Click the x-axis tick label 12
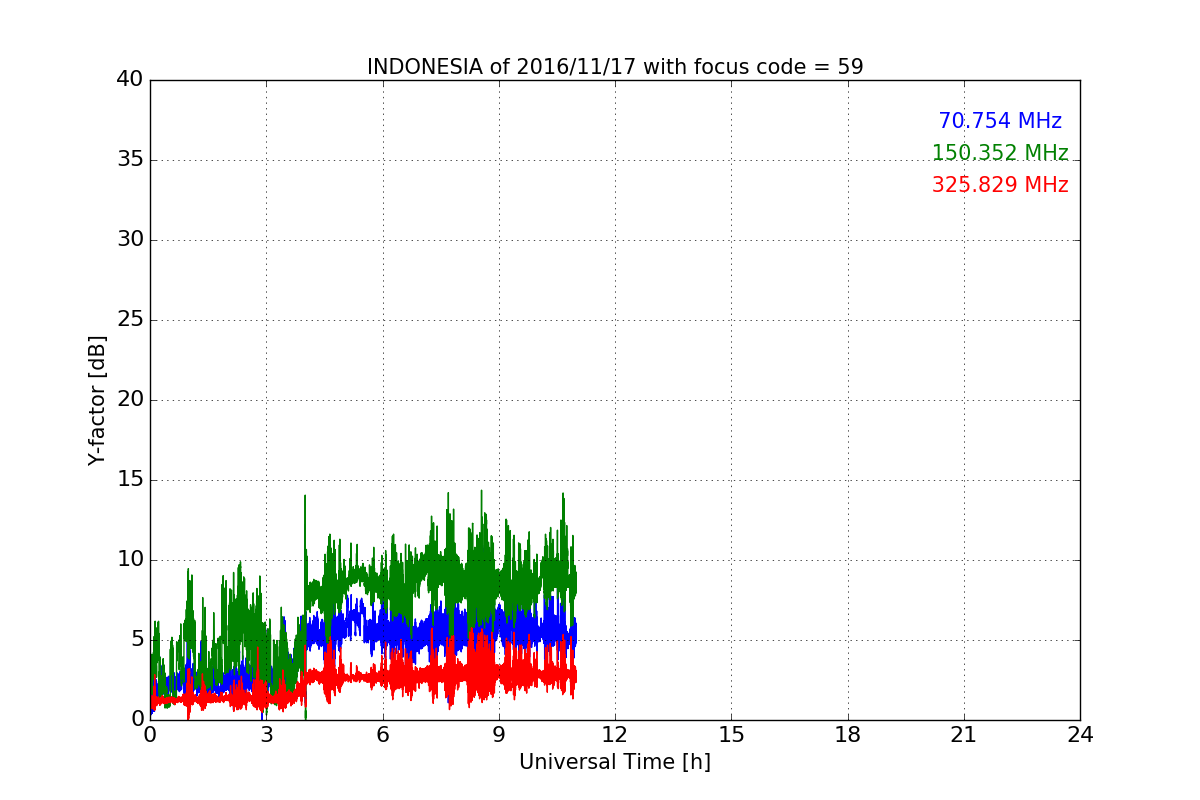1200x800 pixels. click(x=615, y=735)
